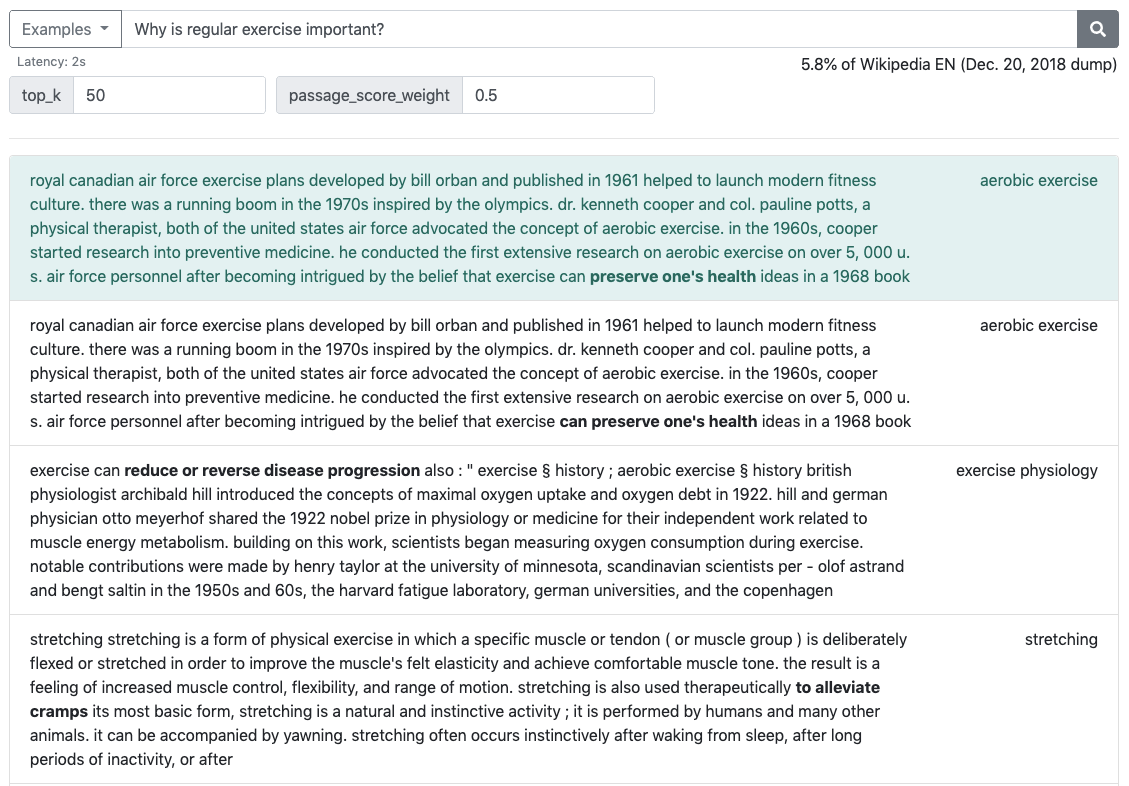Viewport: 1129px width, 786px height.
Task: Click the Wikipedia EN dump info text
Action: coord(958,64)
